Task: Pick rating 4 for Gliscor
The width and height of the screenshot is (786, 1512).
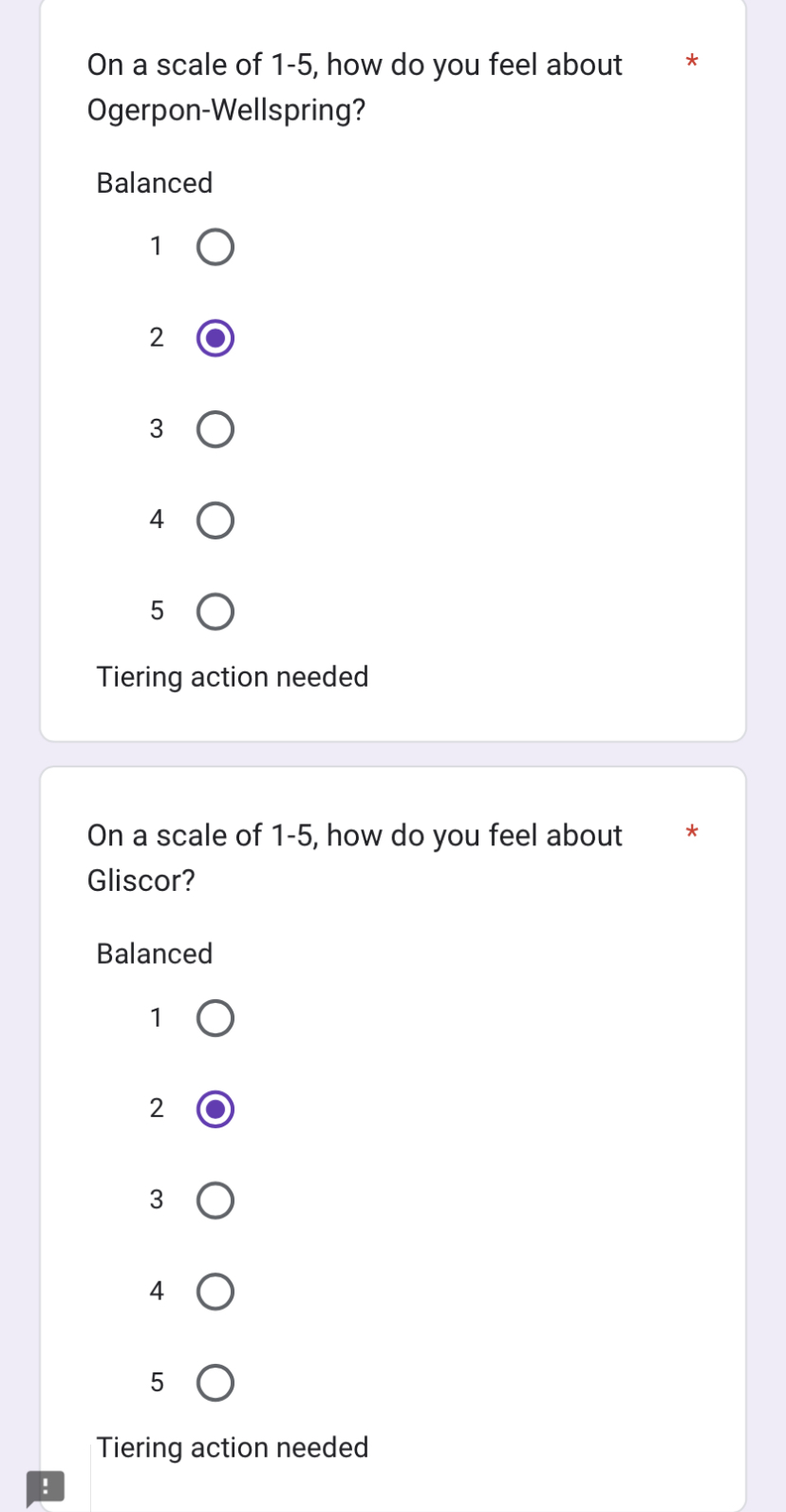Action: 215,1292
